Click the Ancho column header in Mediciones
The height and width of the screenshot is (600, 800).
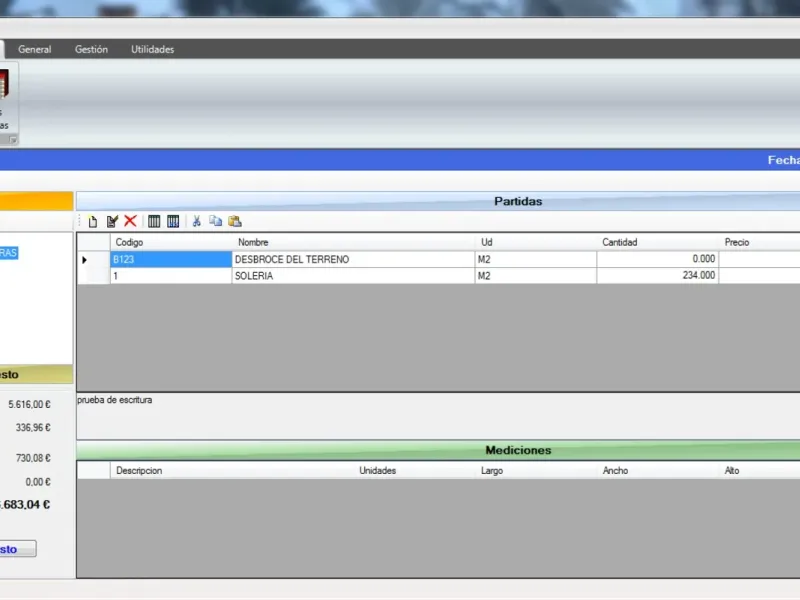(658, 470)
